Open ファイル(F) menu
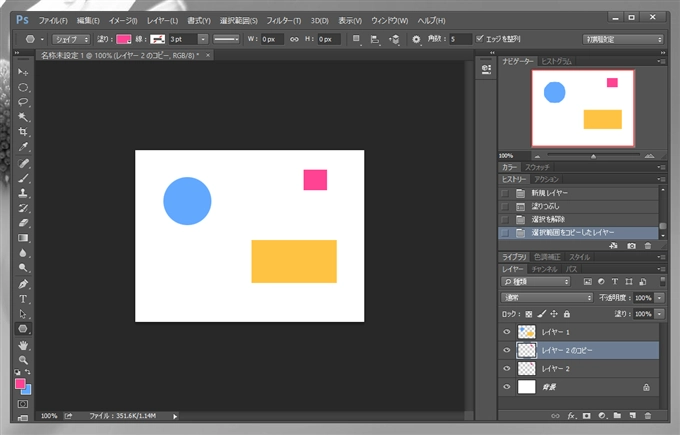This screenshot has height=435, width=680. pyautogui.click(x=53, y=20)
